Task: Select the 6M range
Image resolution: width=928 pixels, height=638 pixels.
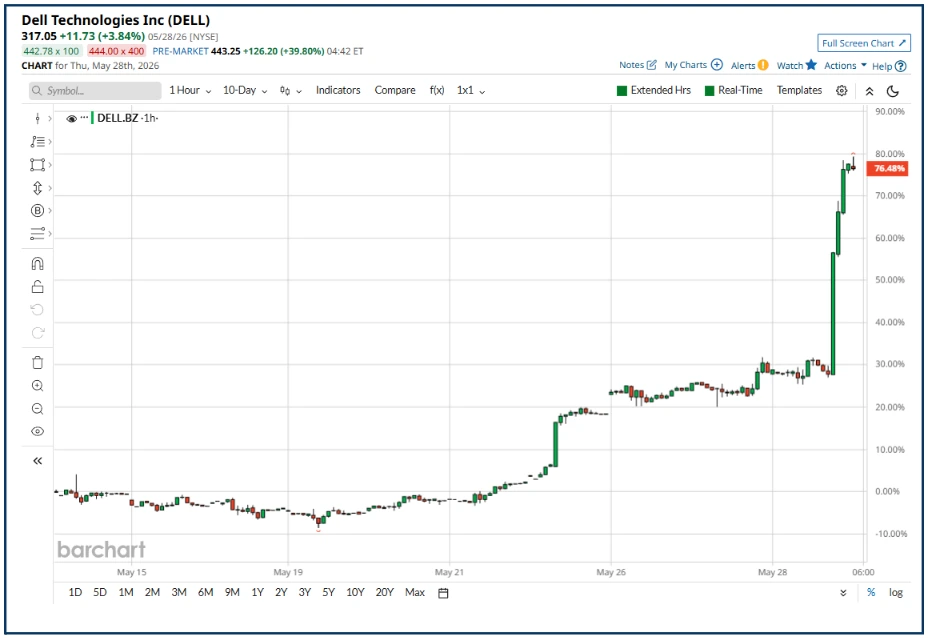Action: click(205, 592)
